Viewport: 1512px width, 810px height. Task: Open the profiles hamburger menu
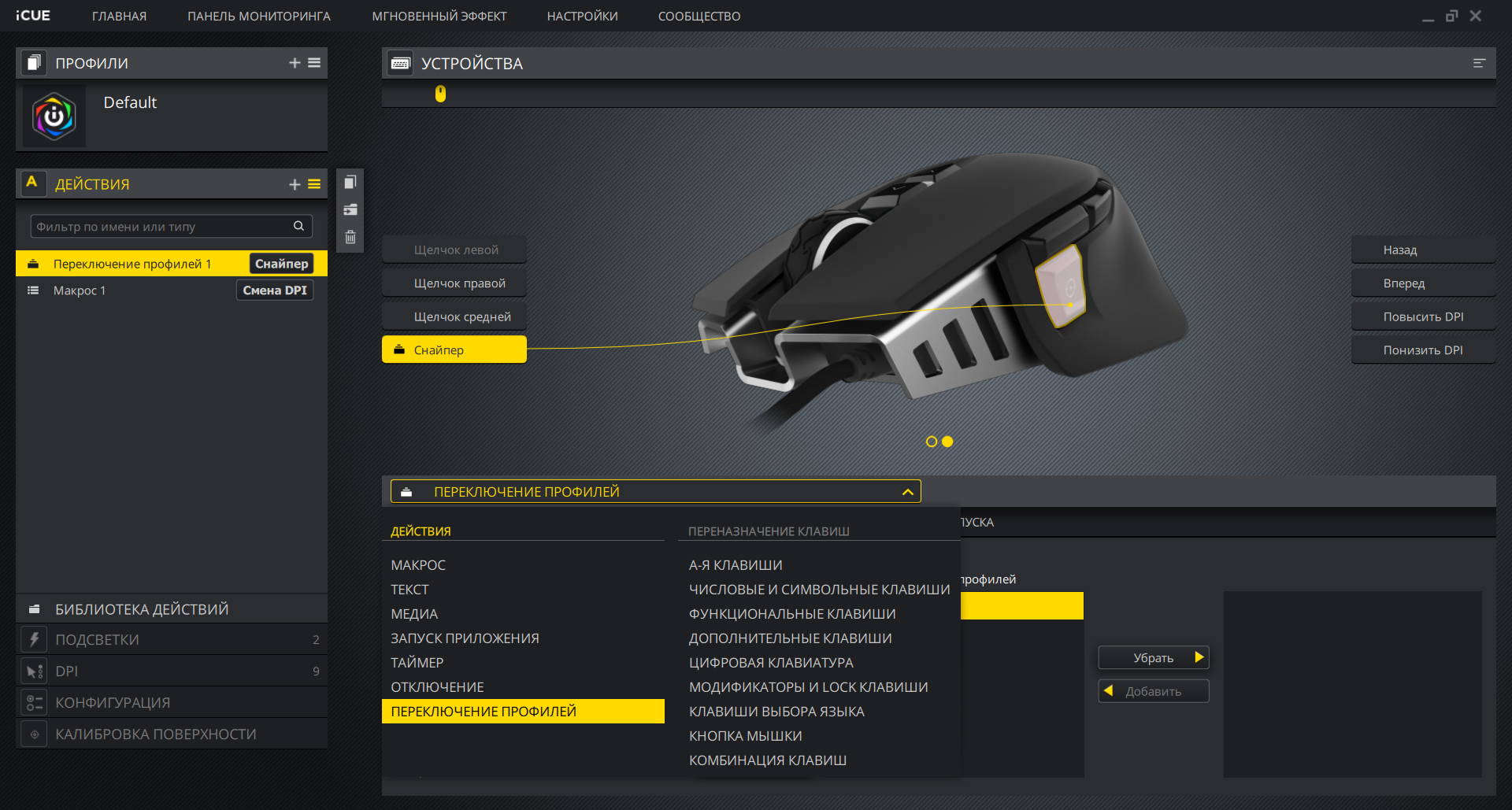(314, 63)
